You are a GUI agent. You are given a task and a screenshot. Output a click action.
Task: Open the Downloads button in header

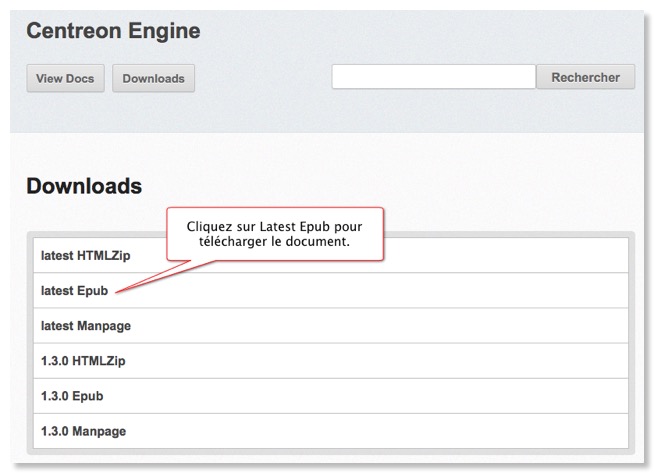pos(153,78)
